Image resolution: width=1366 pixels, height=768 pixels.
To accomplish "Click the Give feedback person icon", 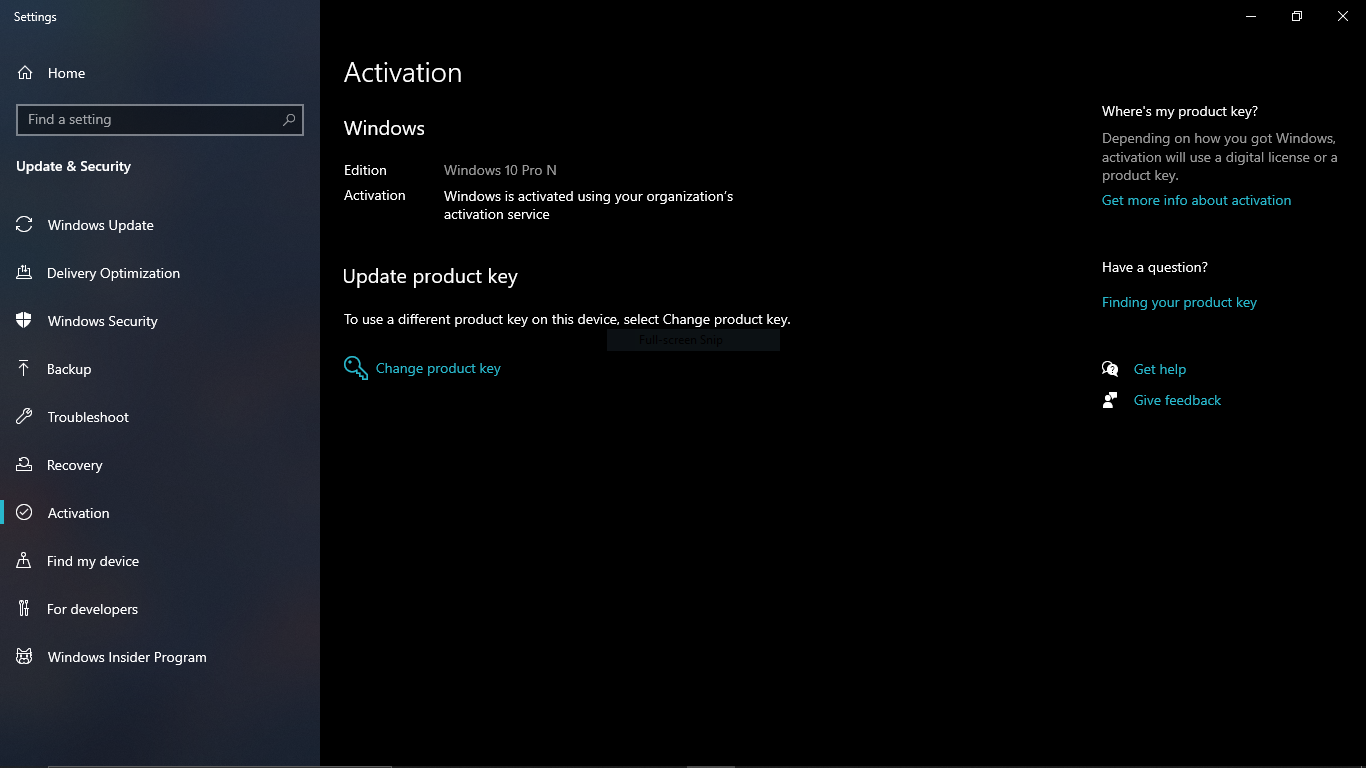I will click(x=1110, y=400).
